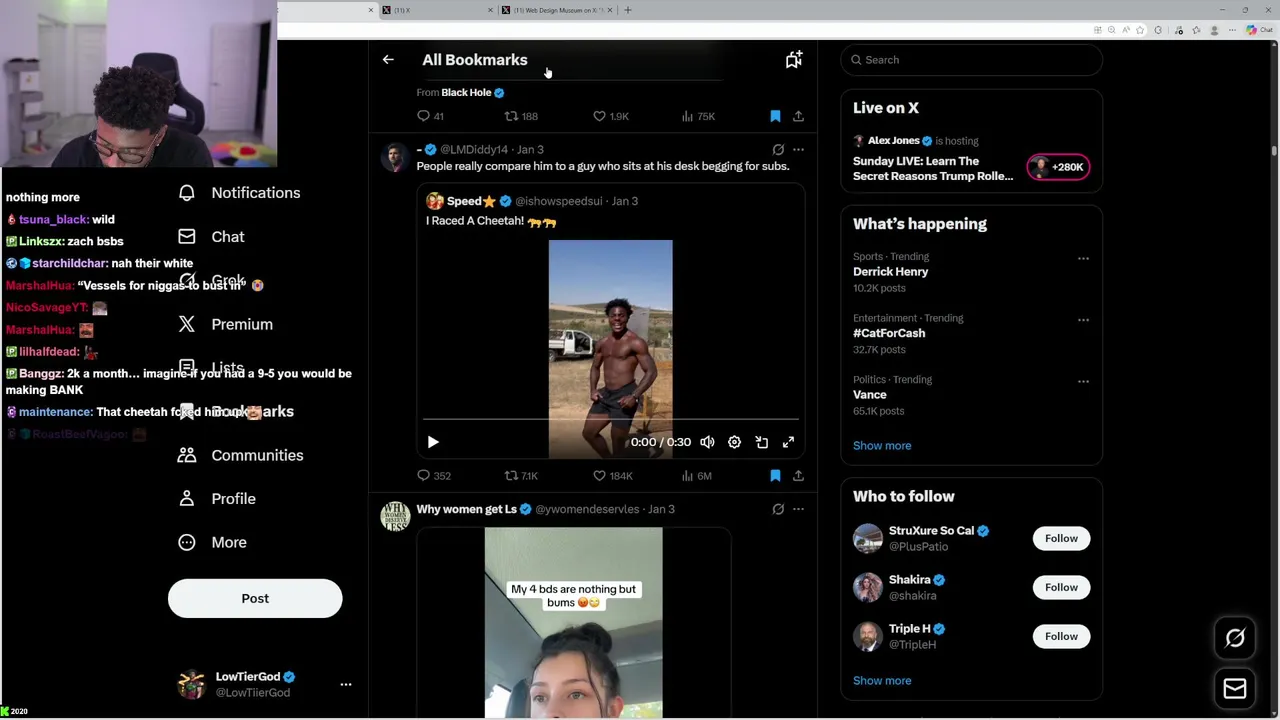Repost the Black Hole post (188)

(x=521, y=116)
